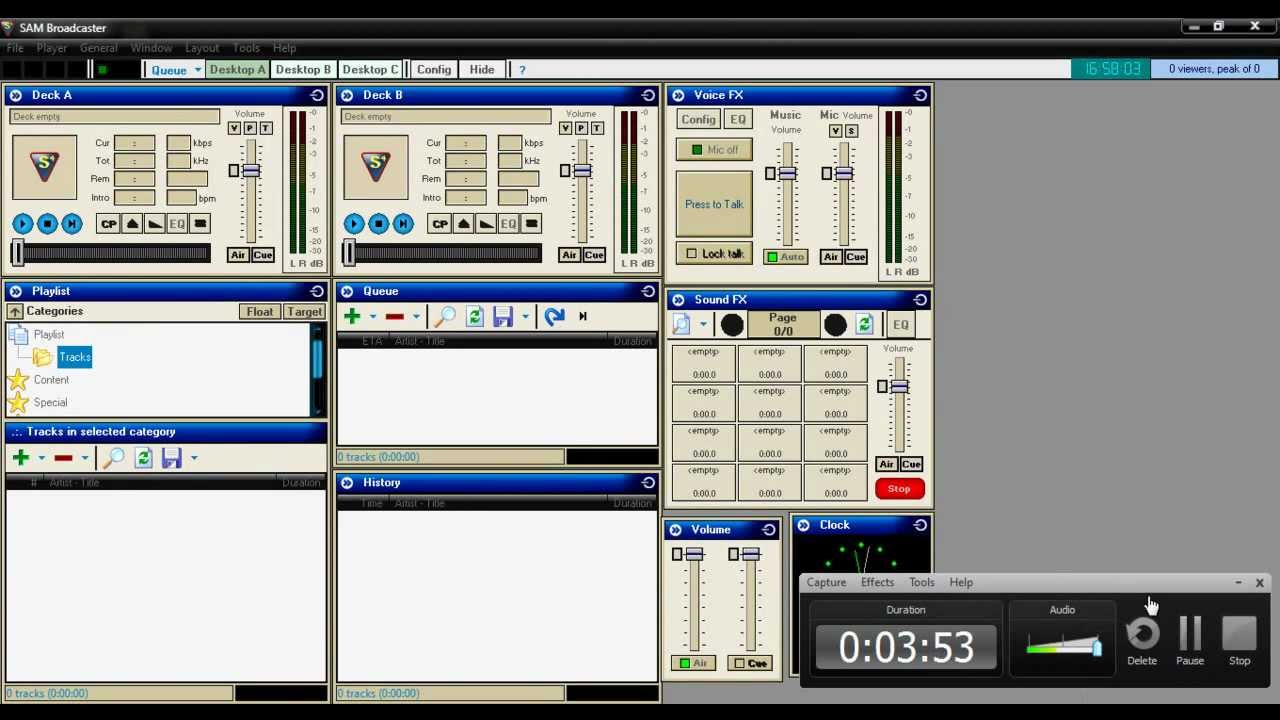This screenshot has height=720, width=1280.
Task: Remove a track from the Queue
Action: tap(394, 316)
